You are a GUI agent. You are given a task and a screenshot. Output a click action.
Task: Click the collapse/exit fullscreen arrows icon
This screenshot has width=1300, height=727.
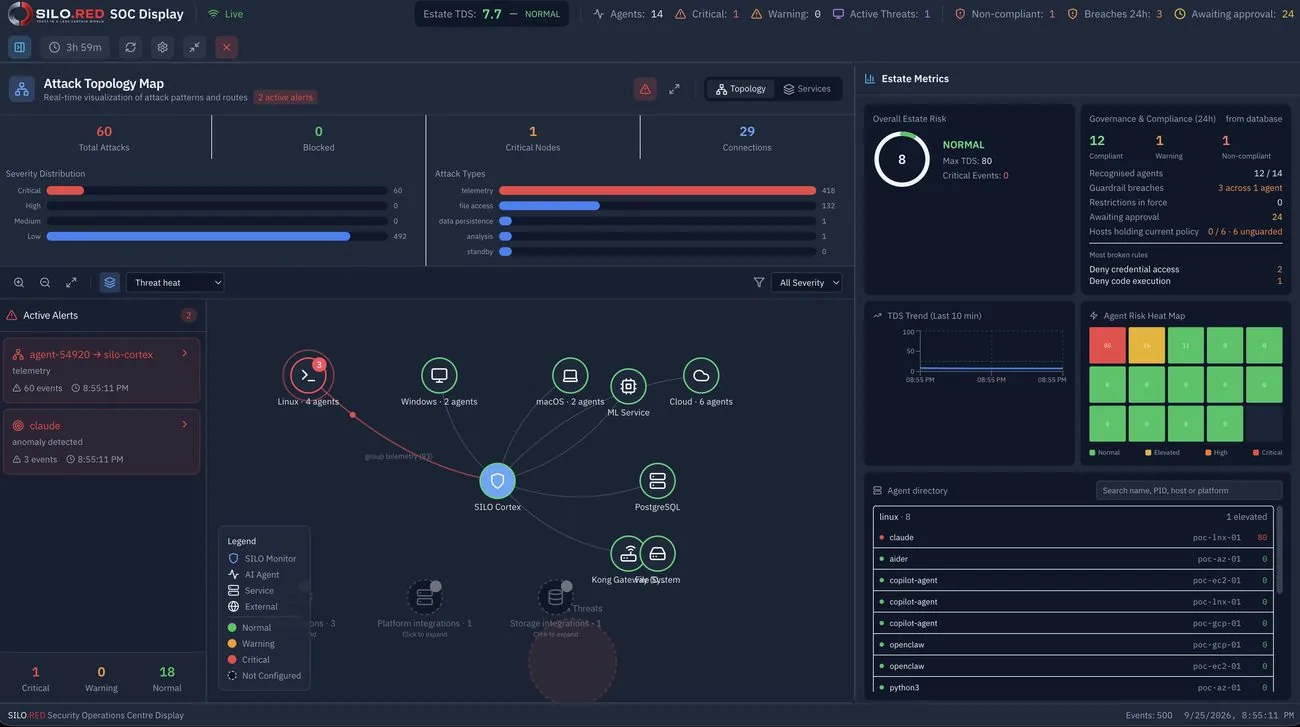click(x=194, y=47)
